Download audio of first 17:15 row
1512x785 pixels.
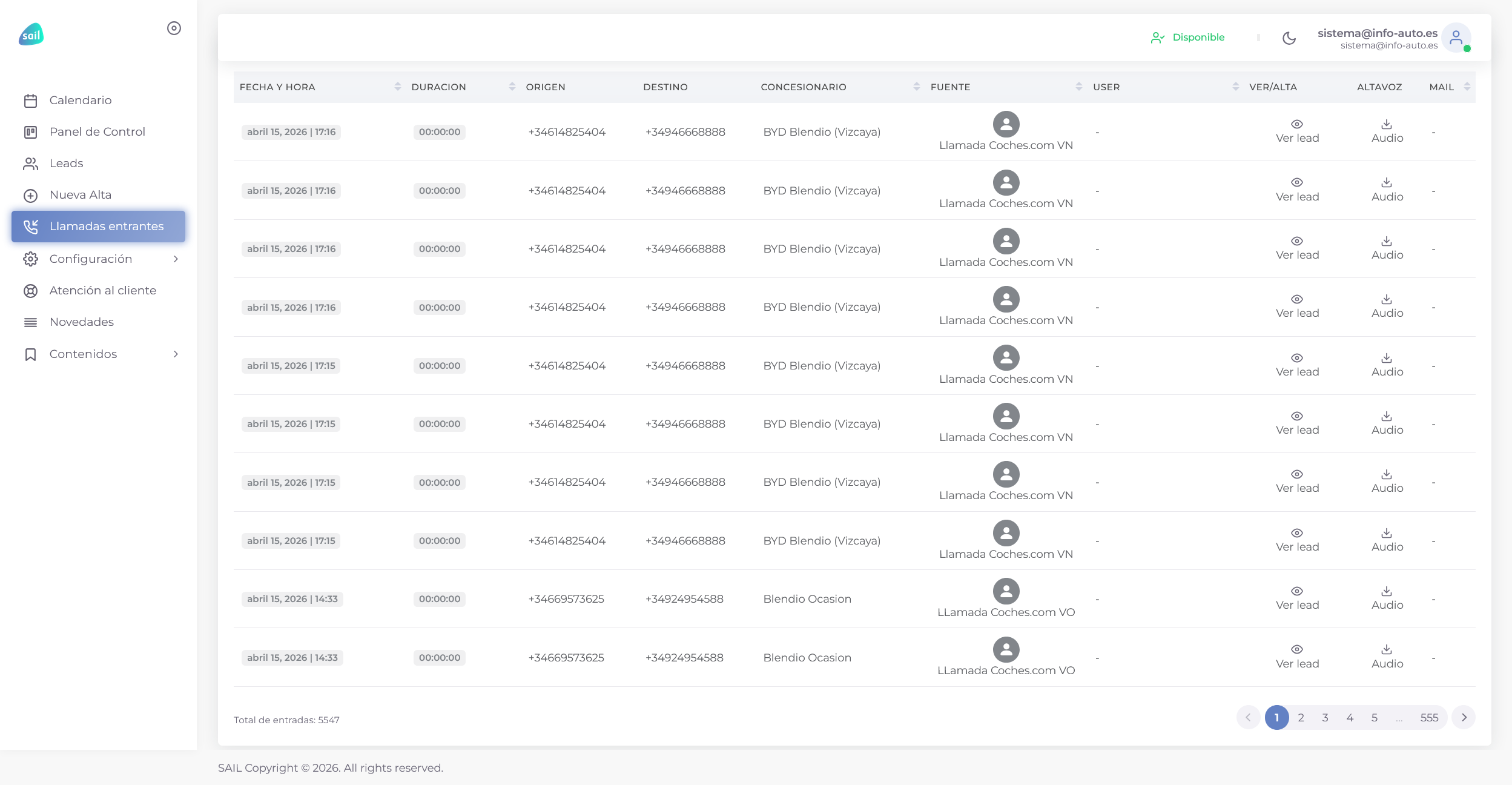coord(1387,365)
